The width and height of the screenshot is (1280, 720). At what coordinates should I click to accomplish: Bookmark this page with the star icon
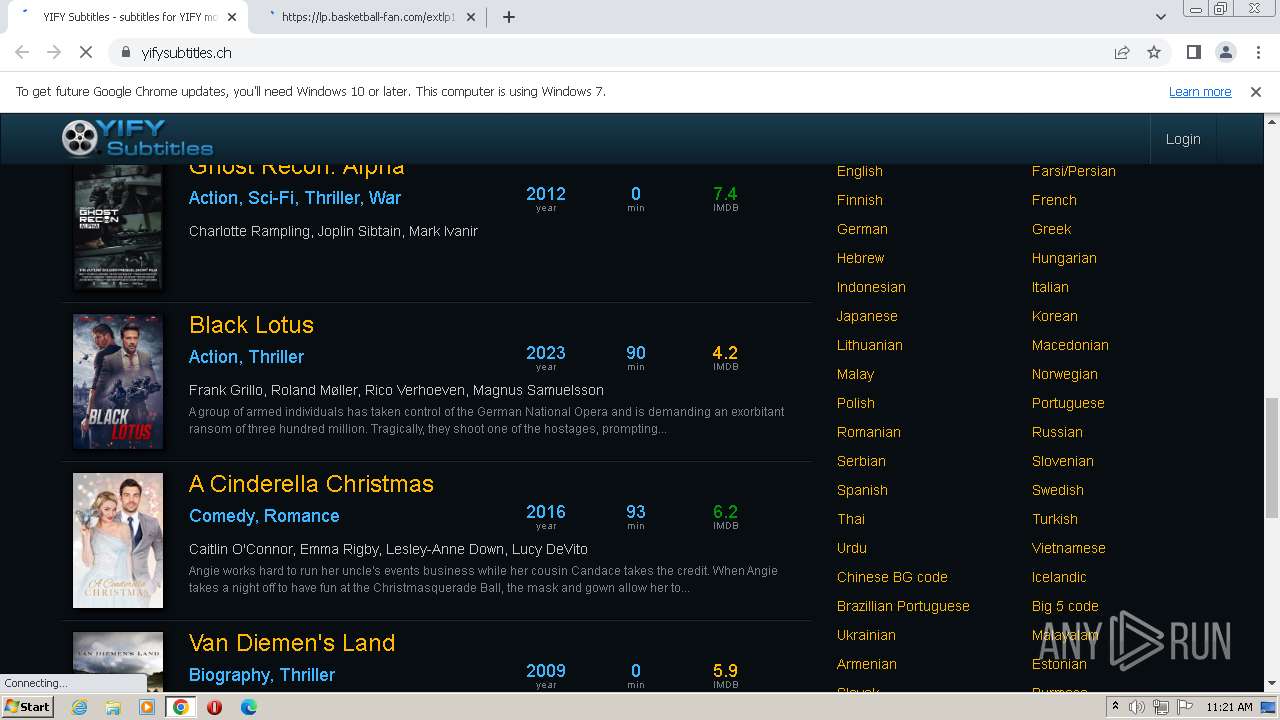pyautogui.click(x=1154, y=52)
